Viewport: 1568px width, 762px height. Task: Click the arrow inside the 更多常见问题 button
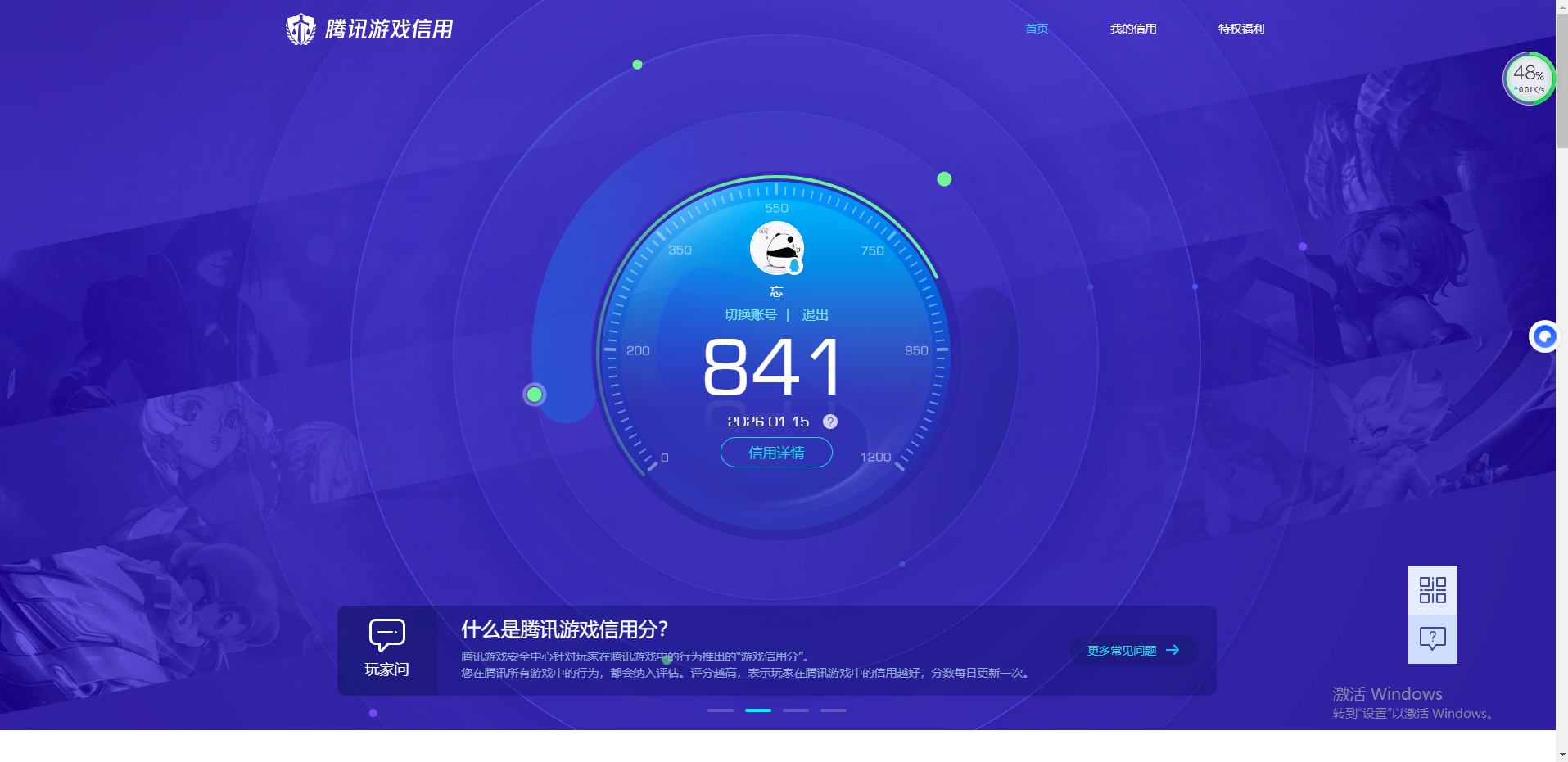[1174, 650]
